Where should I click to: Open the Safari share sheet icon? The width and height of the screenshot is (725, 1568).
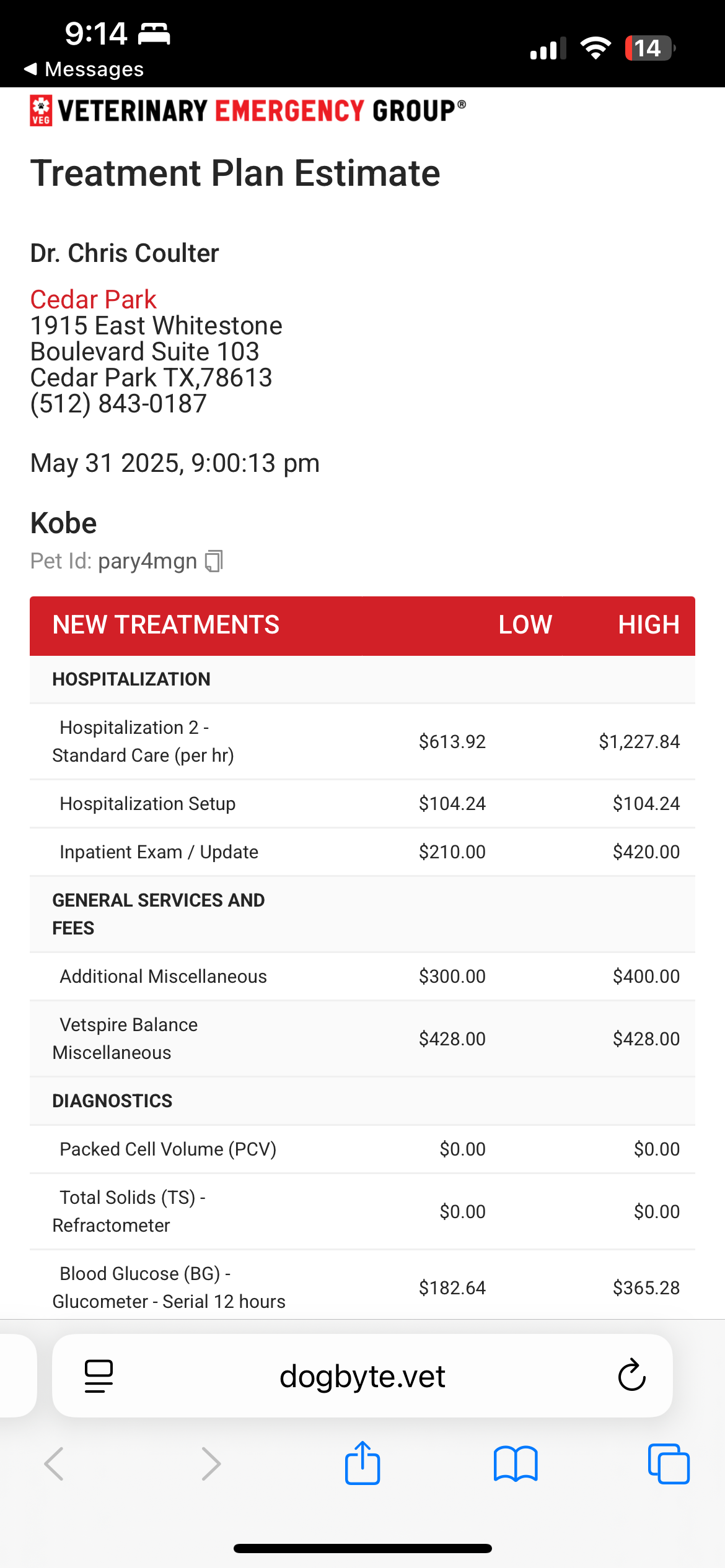(x=362, y=1463)
